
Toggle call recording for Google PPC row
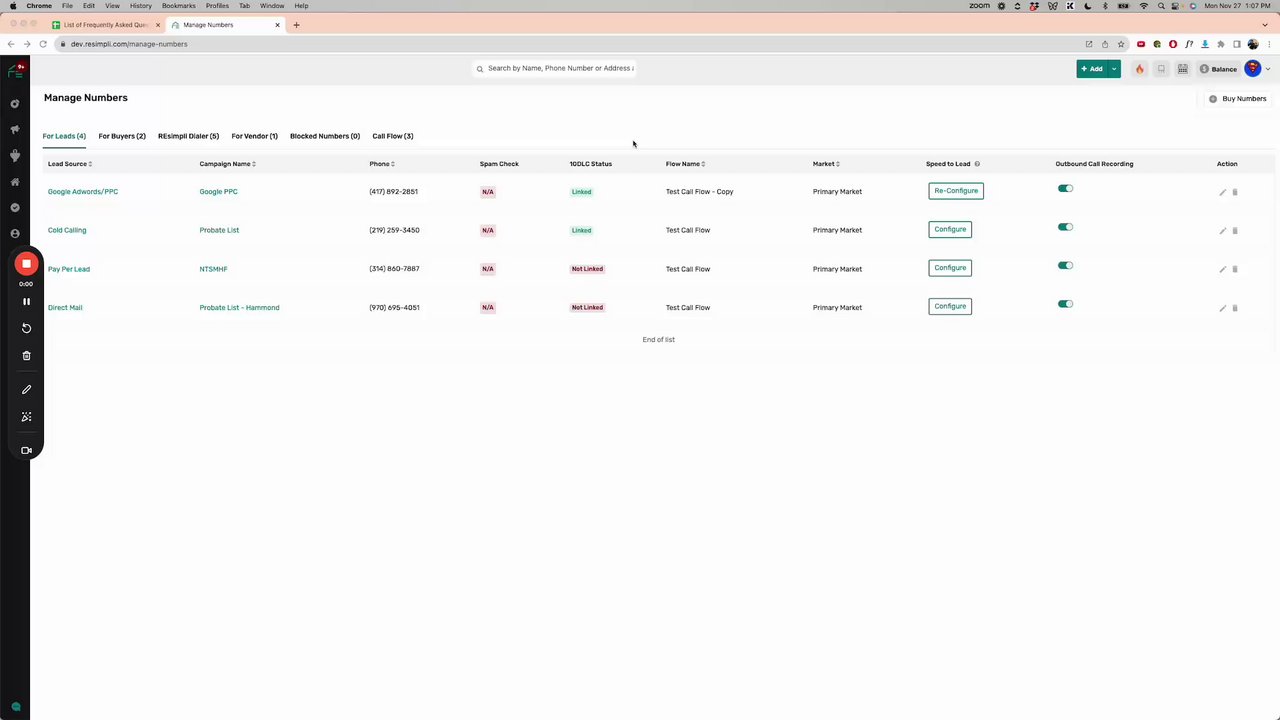click(1065, 189)
